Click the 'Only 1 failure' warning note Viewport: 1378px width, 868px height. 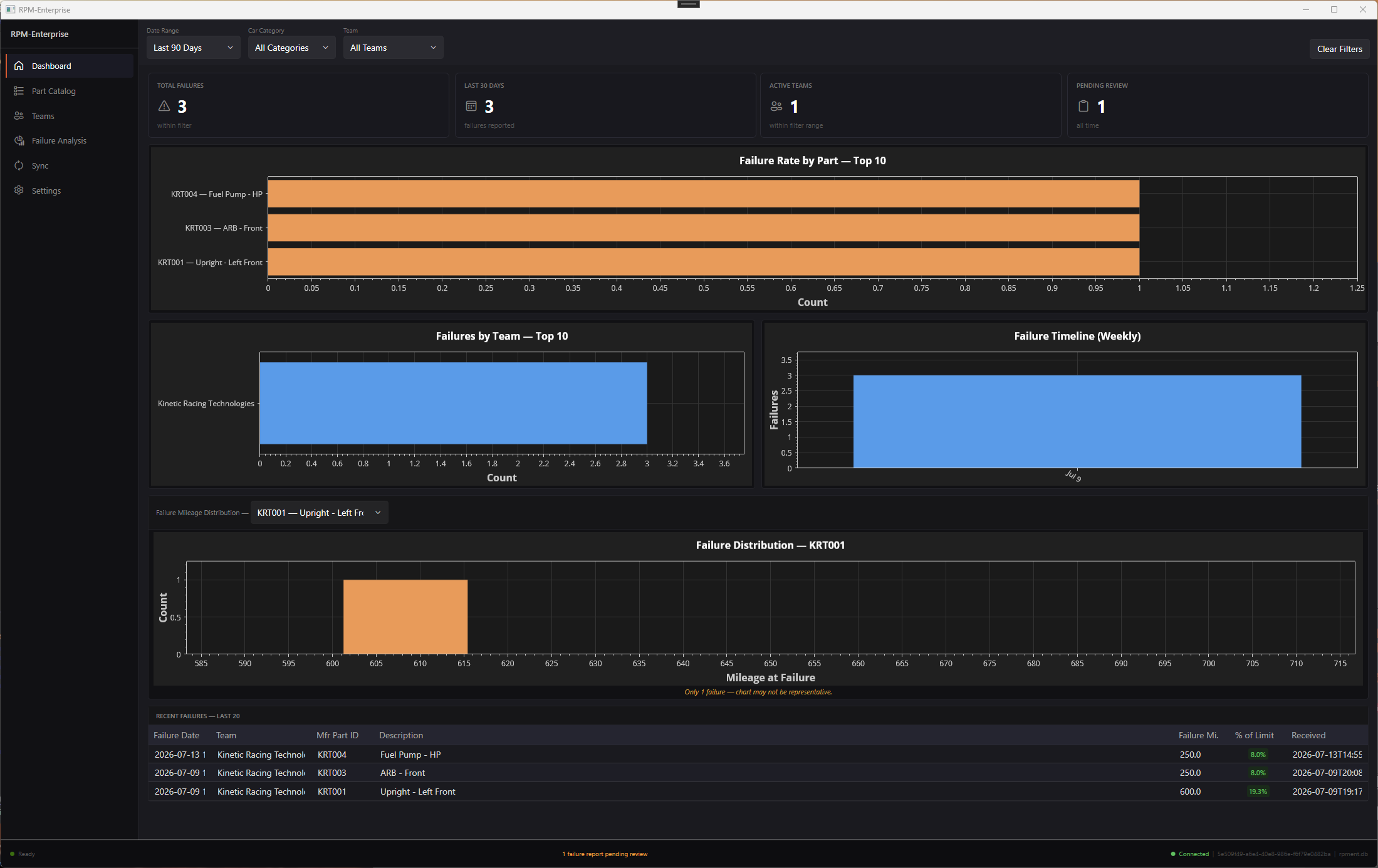(x=758, y=692)
